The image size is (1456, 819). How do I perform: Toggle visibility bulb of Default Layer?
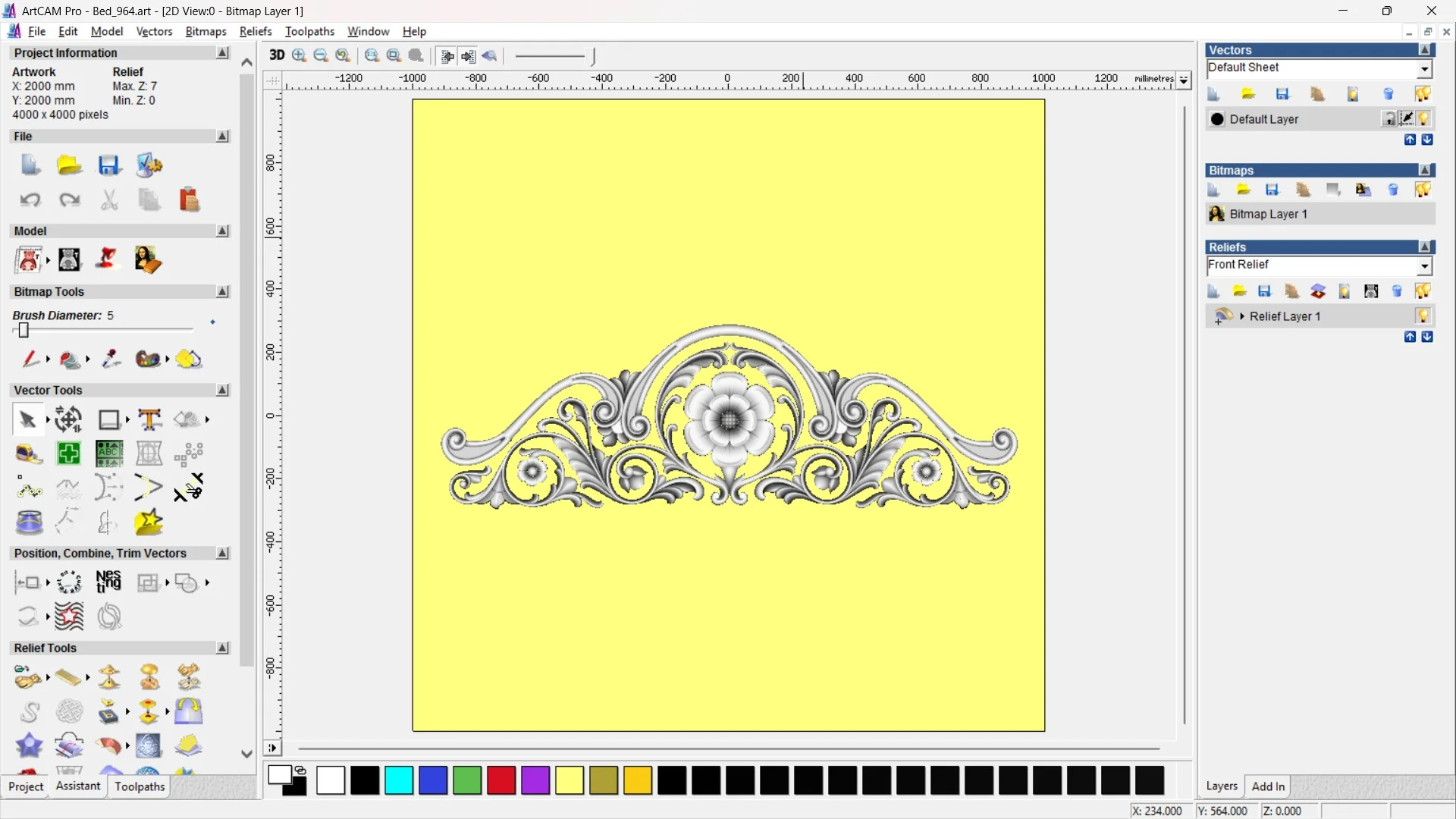tap(1423, 119)
